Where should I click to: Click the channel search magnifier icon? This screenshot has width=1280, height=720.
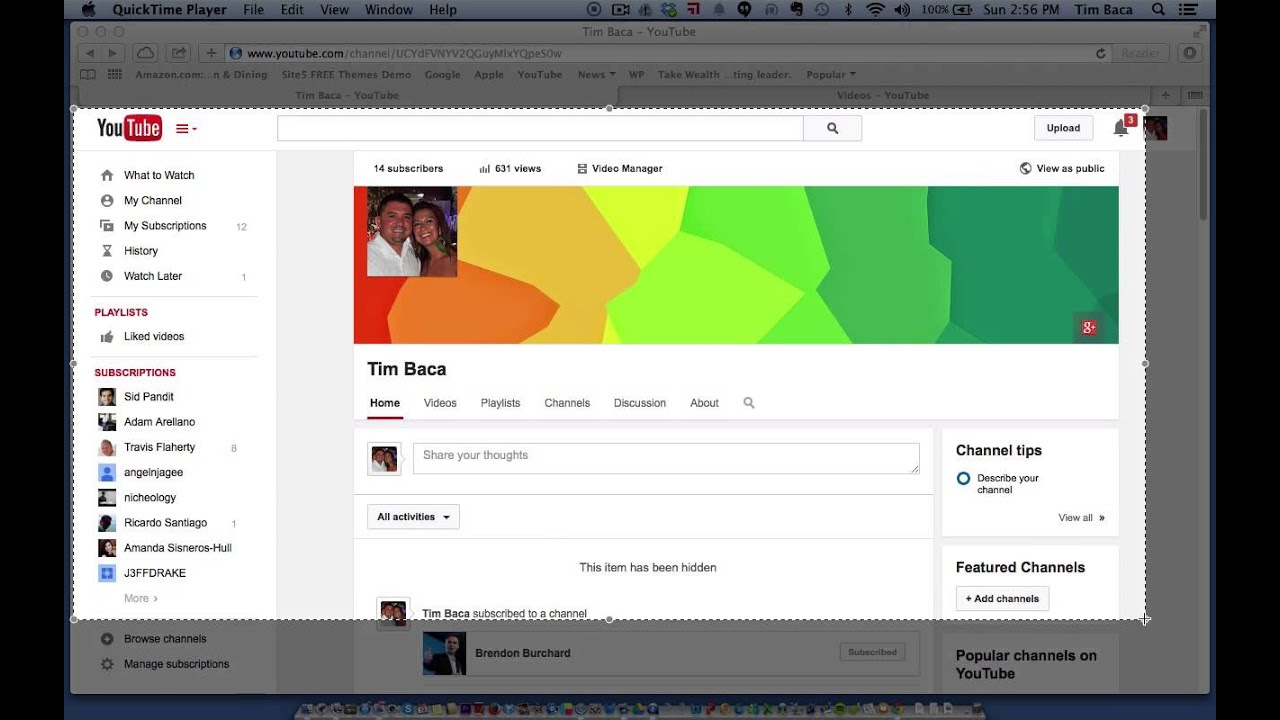pyautogui.click(x=749, y=403)
